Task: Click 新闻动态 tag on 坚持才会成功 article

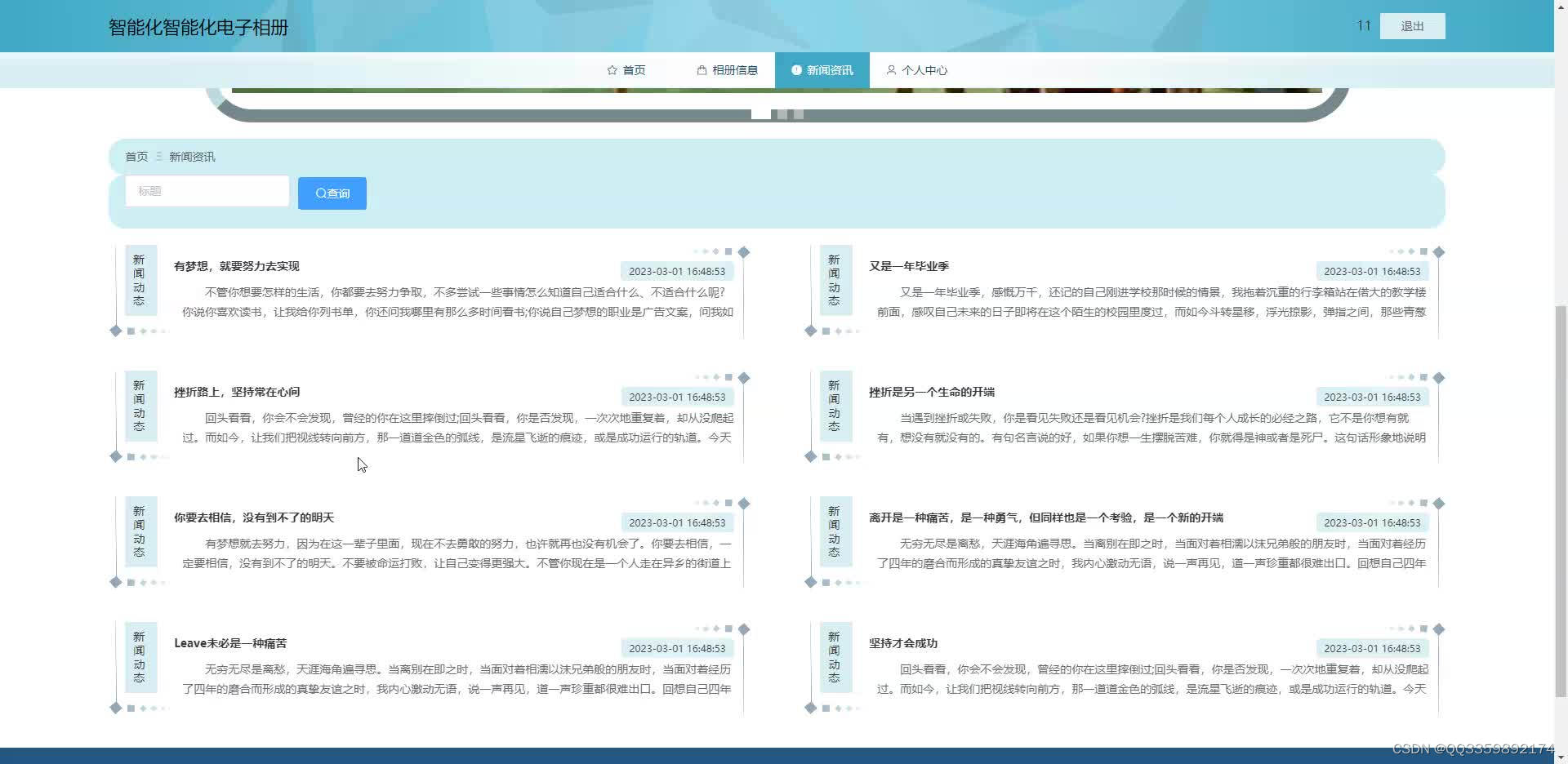Action: 835,657
